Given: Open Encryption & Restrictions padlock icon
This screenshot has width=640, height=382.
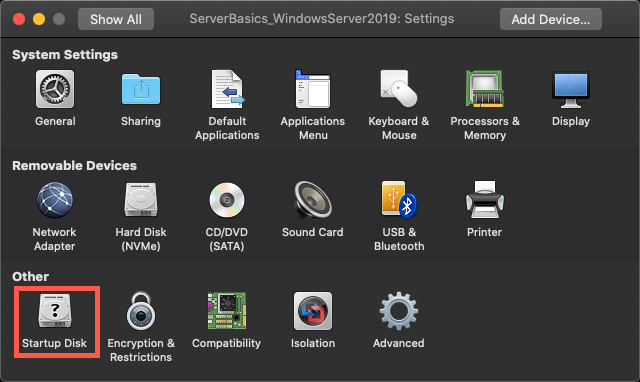Looking at the screenshot, I should tap(141, 311).
